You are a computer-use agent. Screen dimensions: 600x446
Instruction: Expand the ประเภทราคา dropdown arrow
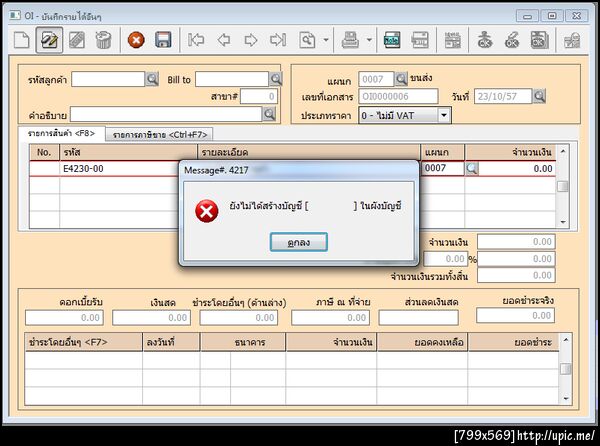pyautogui.click(x=443, y=115)
